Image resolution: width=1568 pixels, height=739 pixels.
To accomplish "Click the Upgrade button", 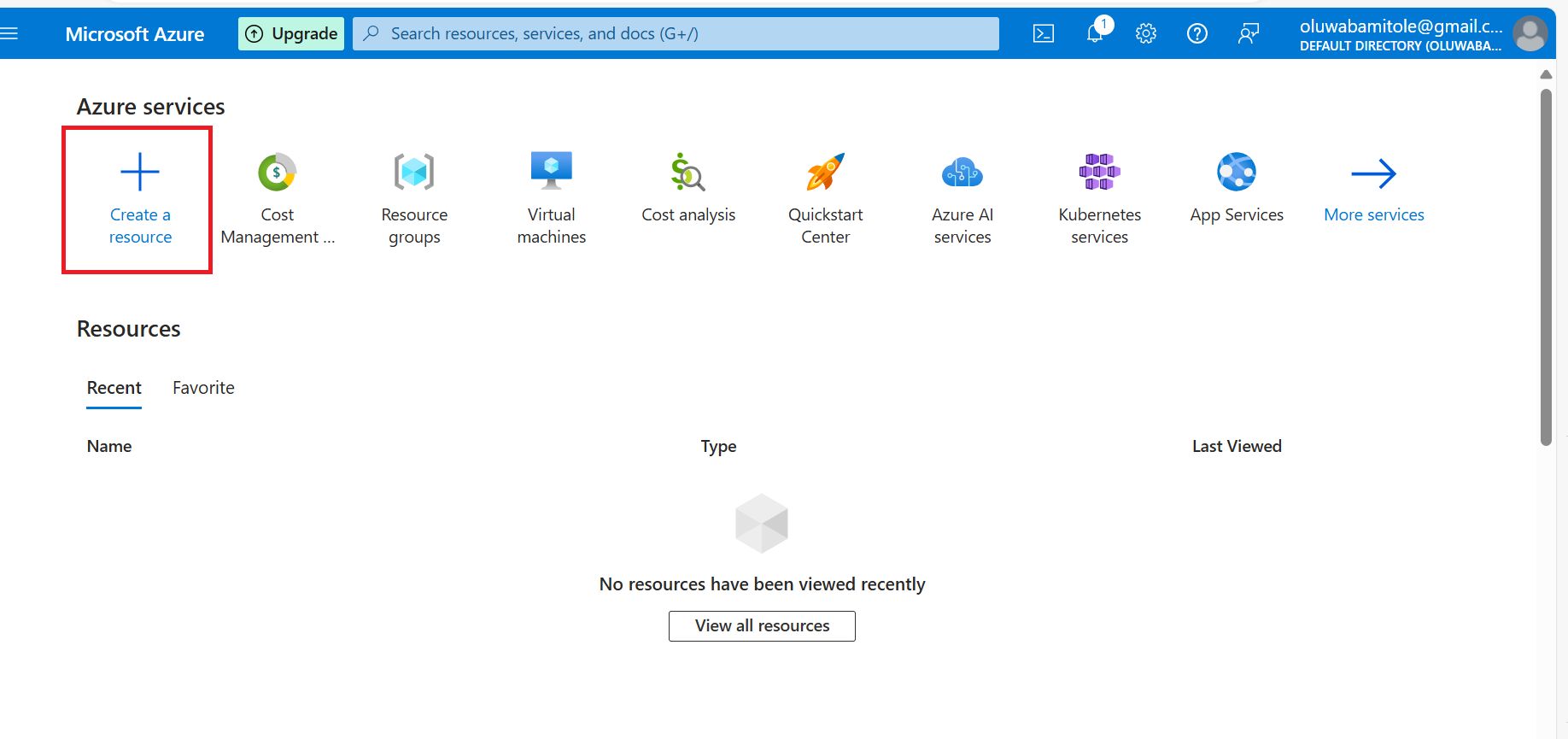I will [291, 33].
